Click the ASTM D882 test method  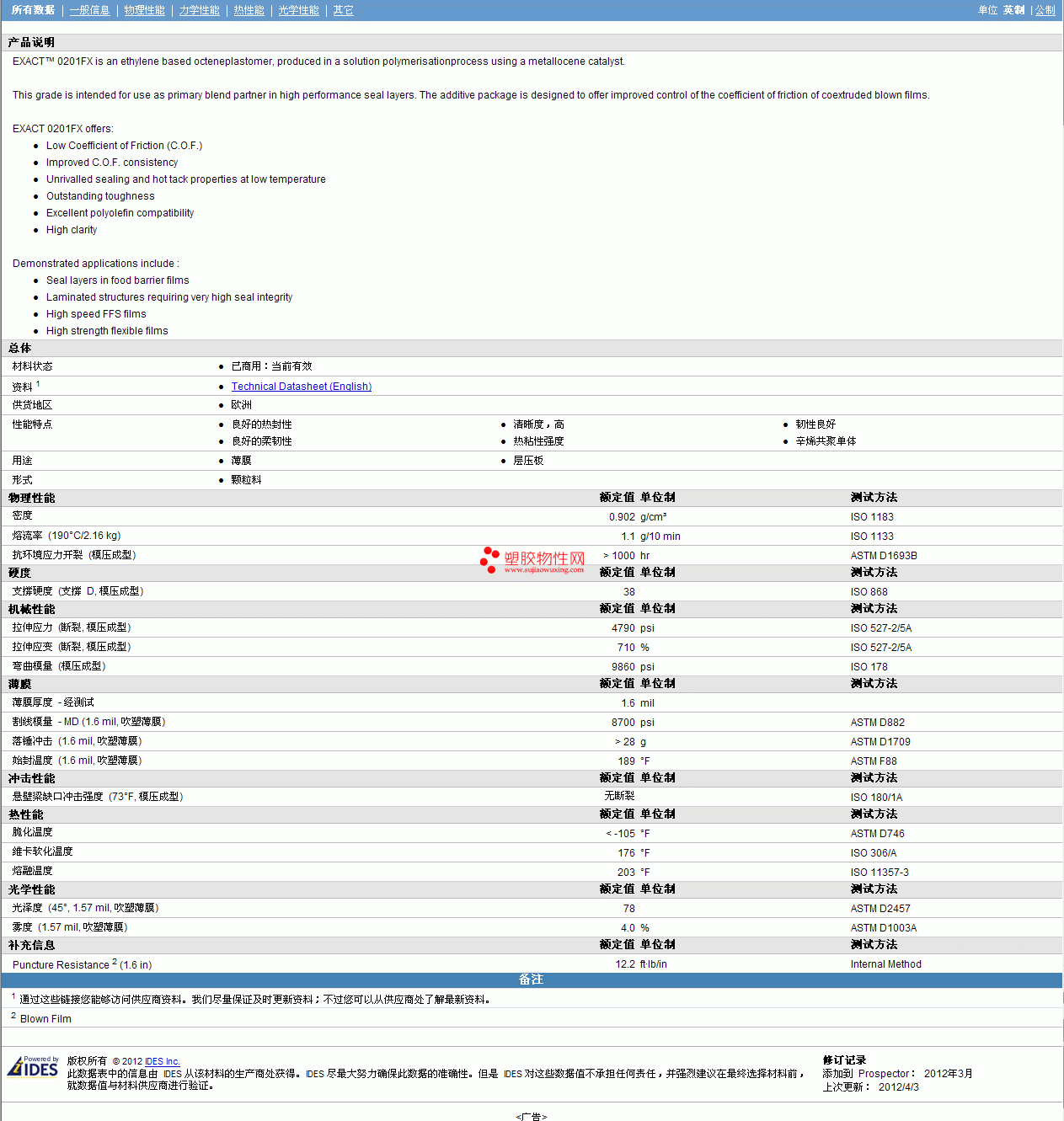pyautogui.click(x=878, y=723)
